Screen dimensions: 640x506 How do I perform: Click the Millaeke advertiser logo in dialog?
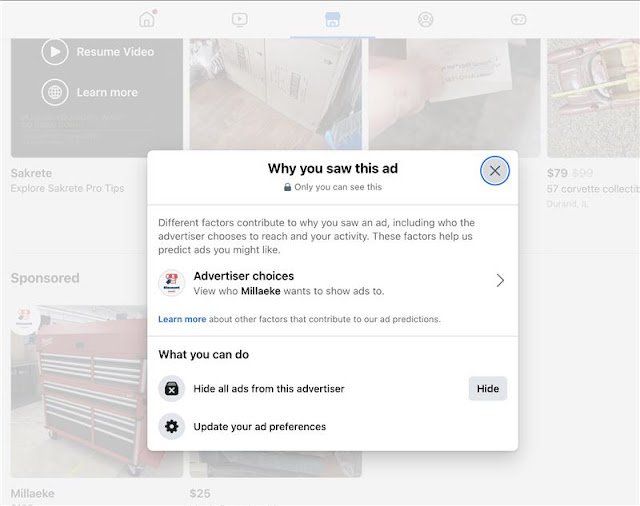pyautogui.click(x=172, y=283)
